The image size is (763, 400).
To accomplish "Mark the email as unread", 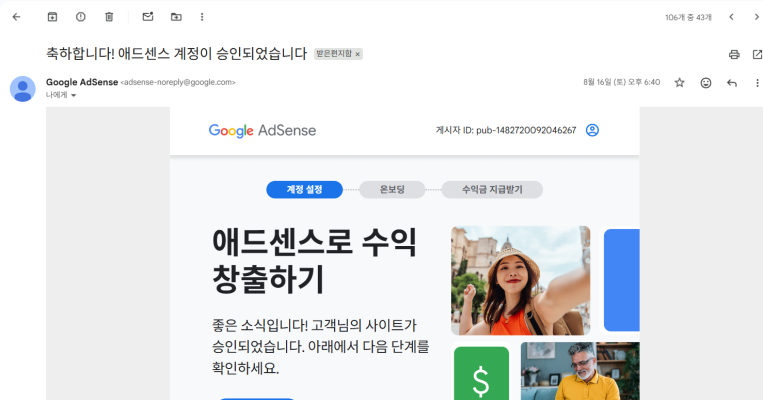I will click(148, 17).
